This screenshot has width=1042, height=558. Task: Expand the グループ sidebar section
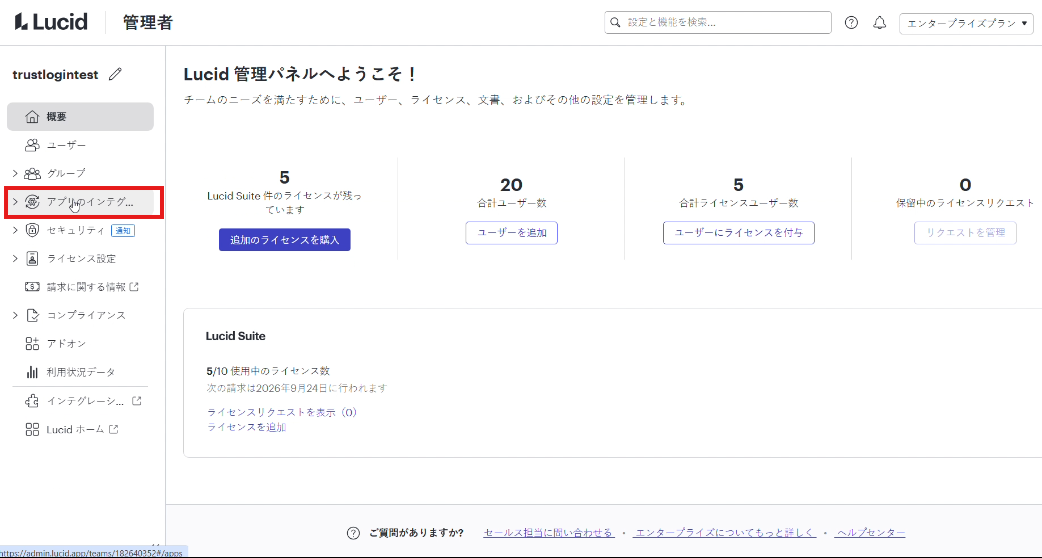[x=15, y=173]
